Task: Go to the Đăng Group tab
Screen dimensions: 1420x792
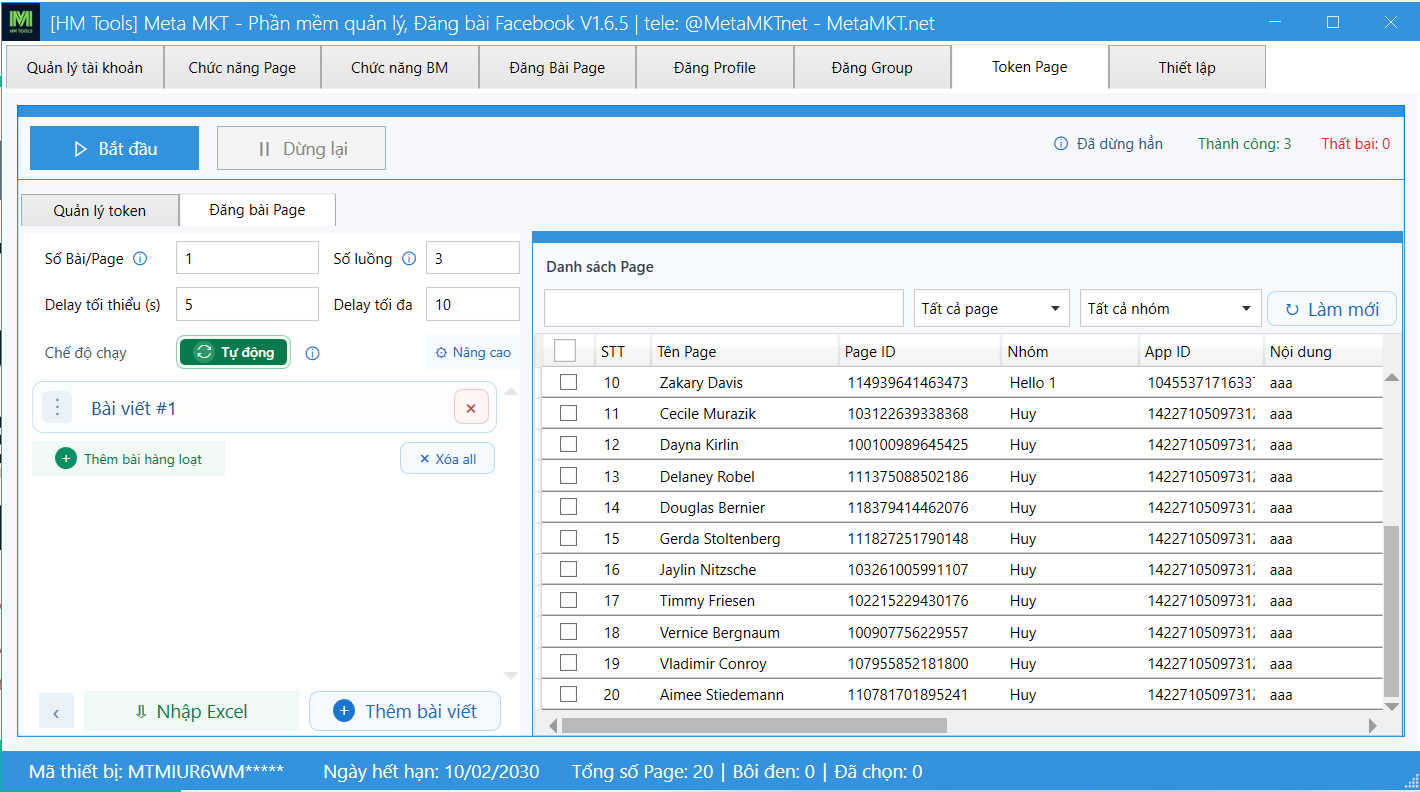Action: click(872, 68)
